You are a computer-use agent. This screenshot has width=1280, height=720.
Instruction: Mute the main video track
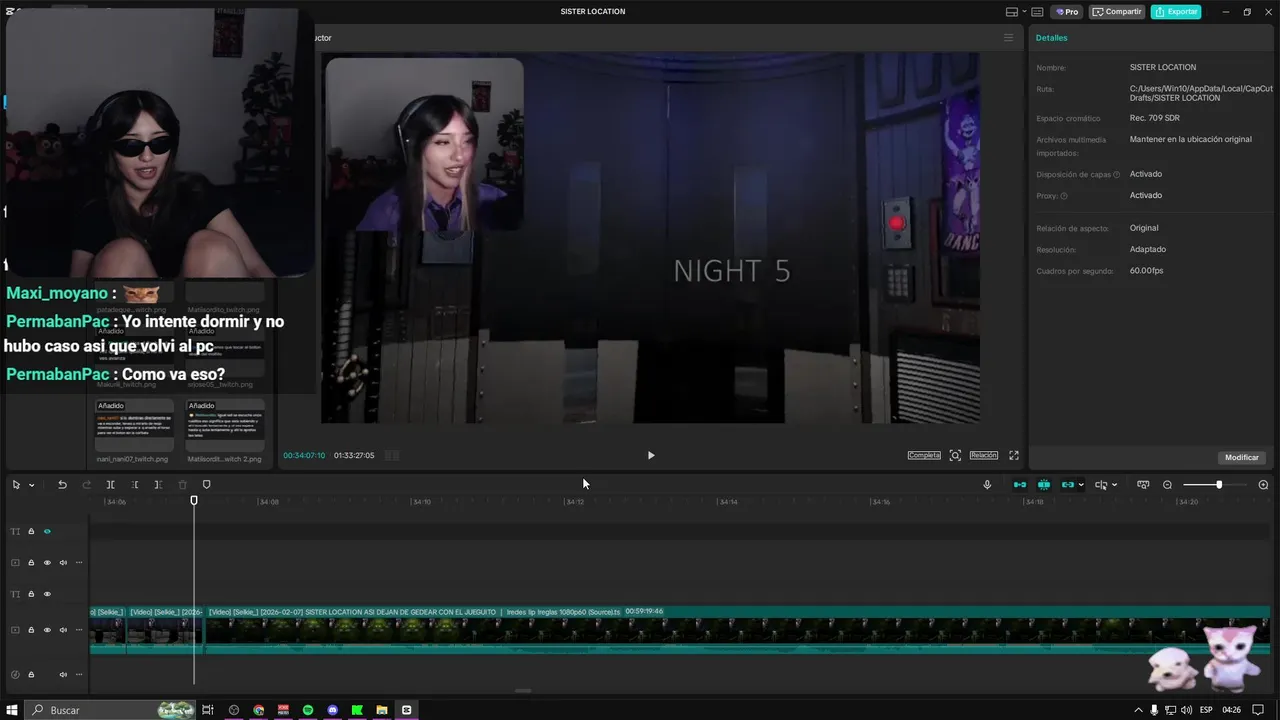[x=63, y=630]
